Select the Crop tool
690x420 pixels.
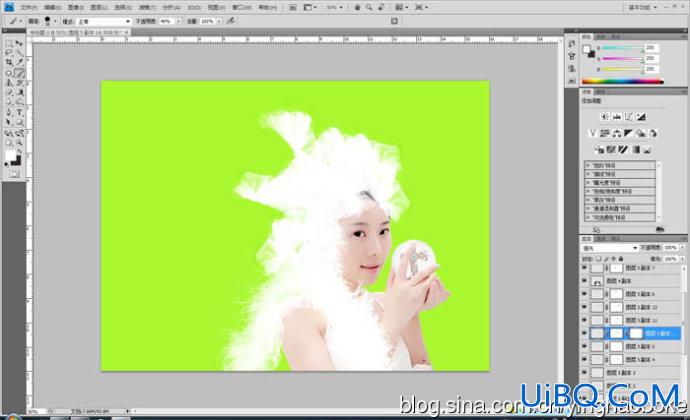[x=8, y=63]
